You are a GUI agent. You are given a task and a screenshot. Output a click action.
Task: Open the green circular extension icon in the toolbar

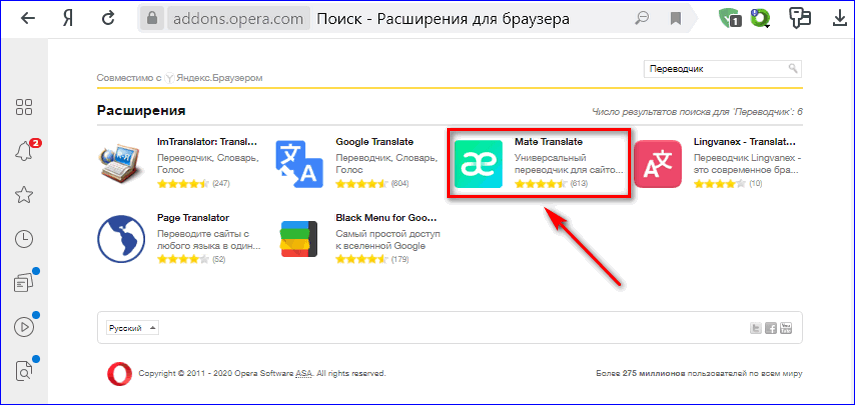click(x=760, y=19)
